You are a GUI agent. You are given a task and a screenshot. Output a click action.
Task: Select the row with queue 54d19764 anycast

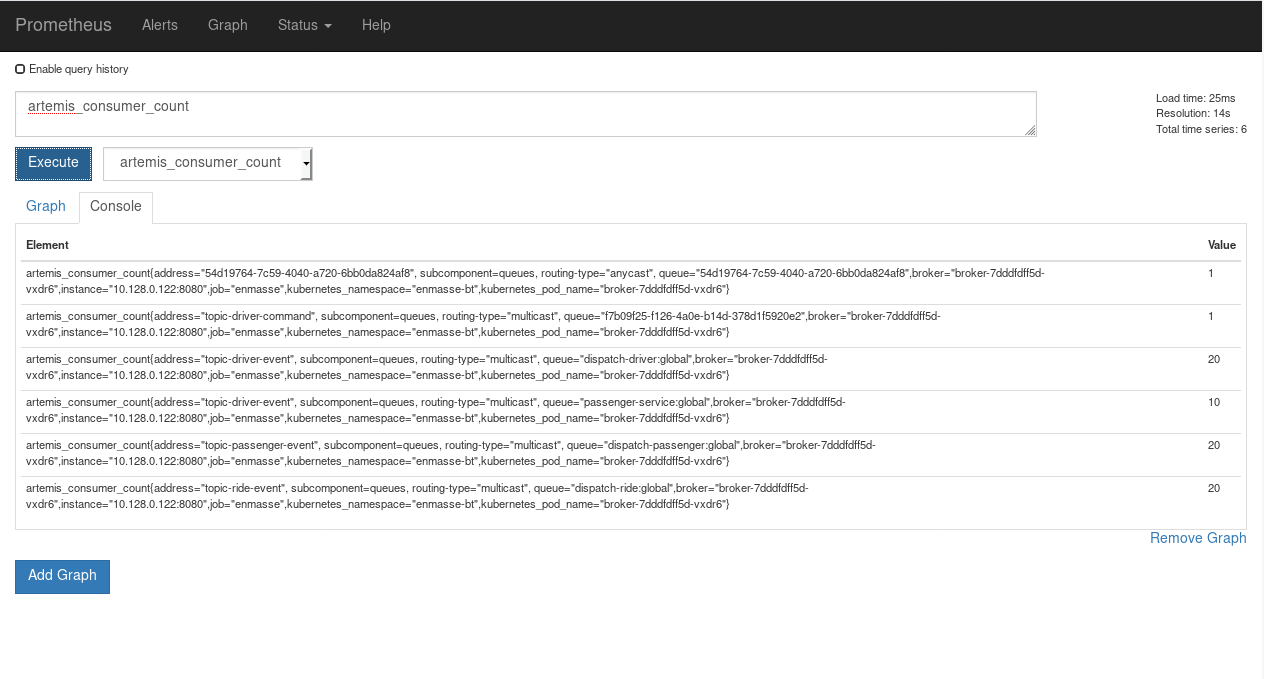click(x=631, y=283)
